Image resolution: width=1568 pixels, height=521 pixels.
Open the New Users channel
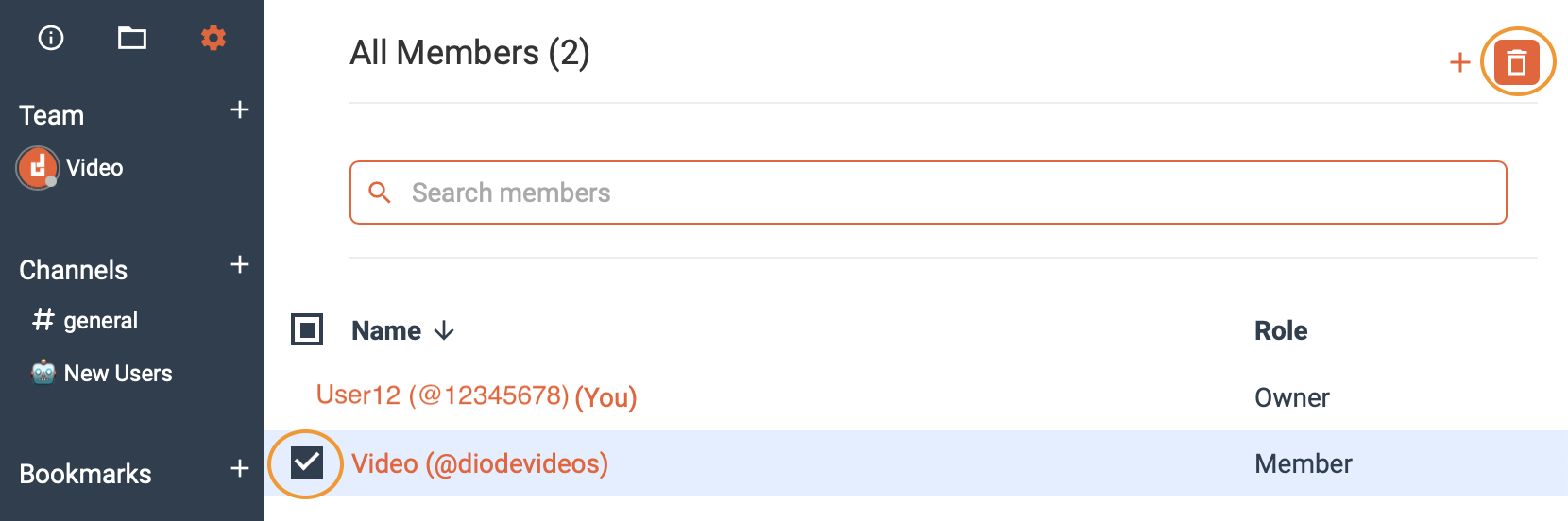tap(118, 374)
